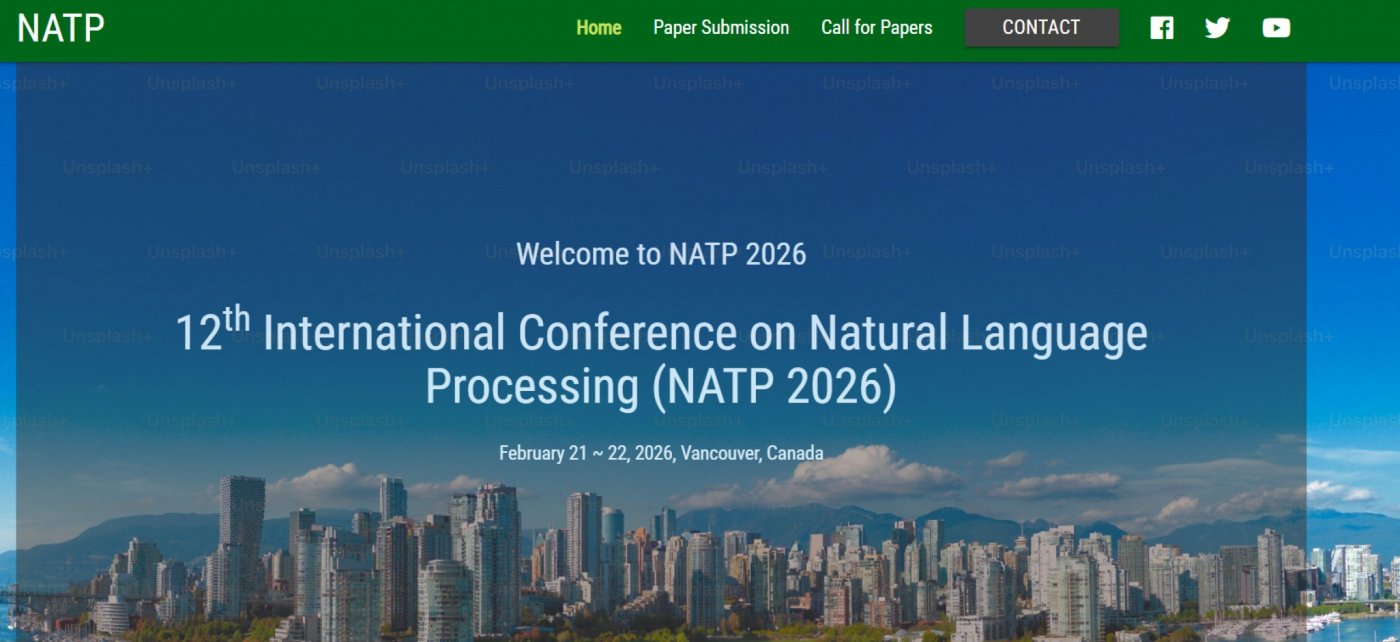The image size is (1400, 642).
Task: Click the February 21-22 date text
Action: point(662,452)
